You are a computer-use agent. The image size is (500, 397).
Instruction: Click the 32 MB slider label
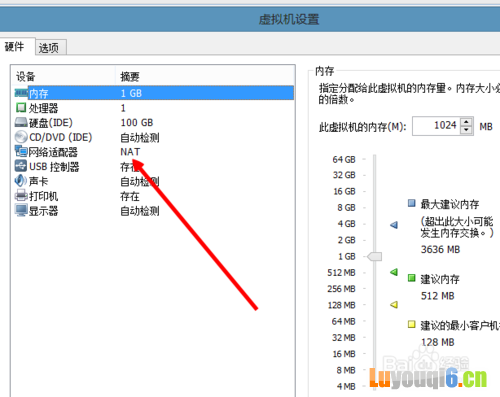coord(344,338)
